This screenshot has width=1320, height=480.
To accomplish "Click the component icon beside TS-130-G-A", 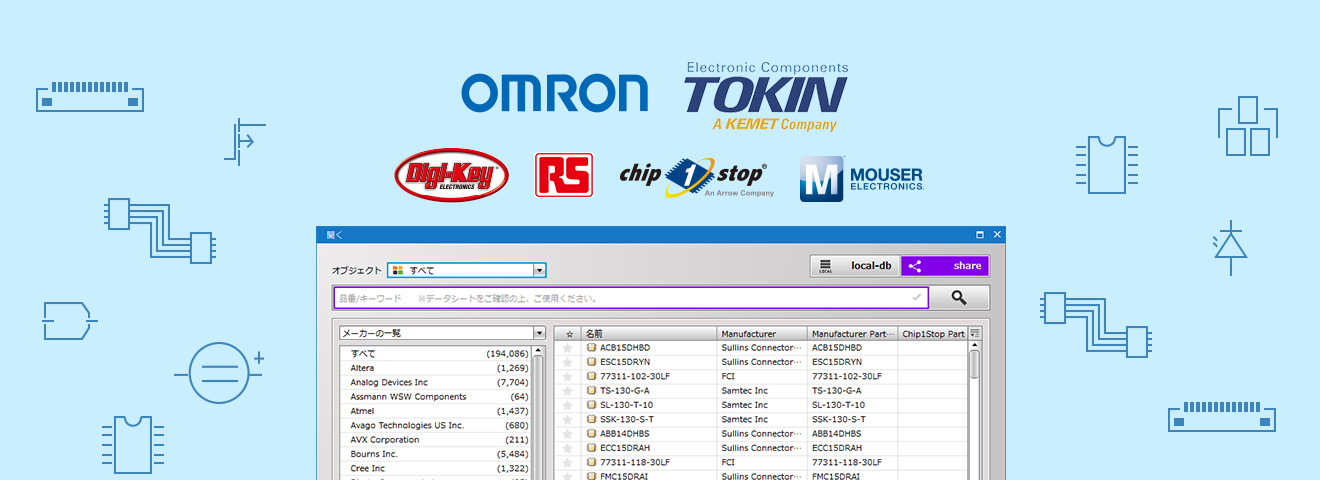I will [592, 391].
